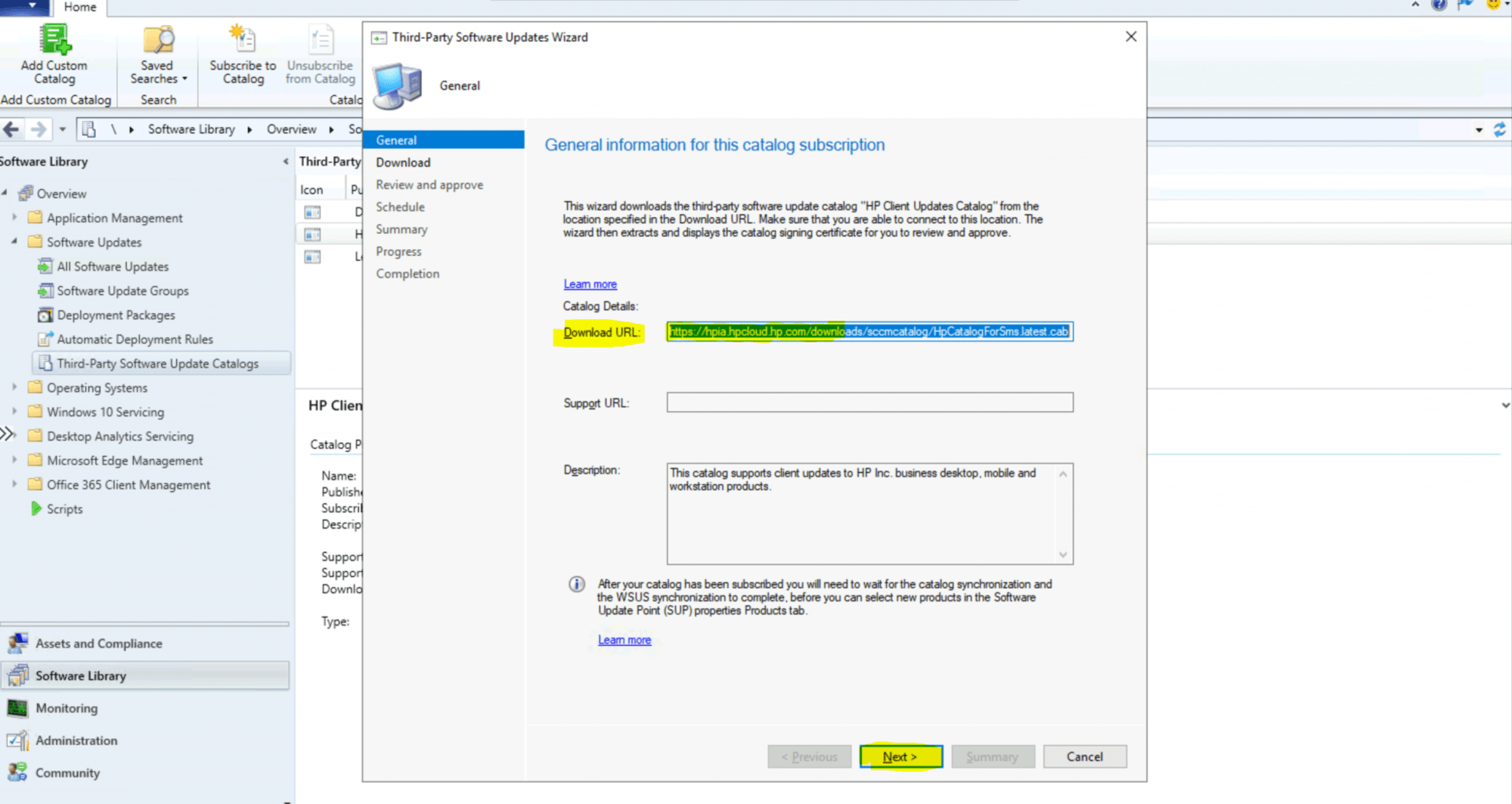This screenshot has height=804, width=1512.
Task: Select the Application Management folder
Action: pyautogui.click(x=114, y=218)
